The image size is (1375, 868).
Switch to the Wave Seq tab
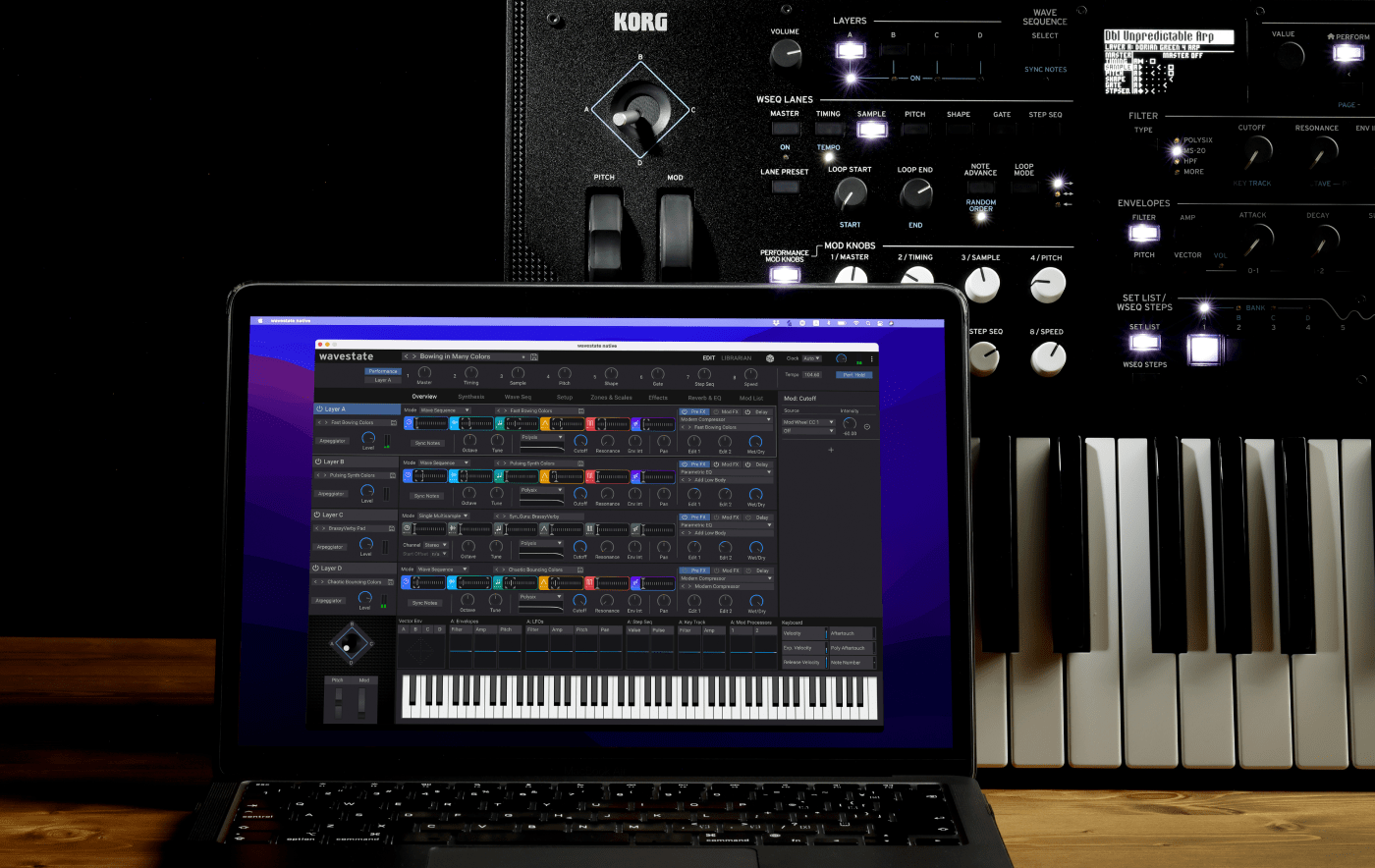pos(518,398)
